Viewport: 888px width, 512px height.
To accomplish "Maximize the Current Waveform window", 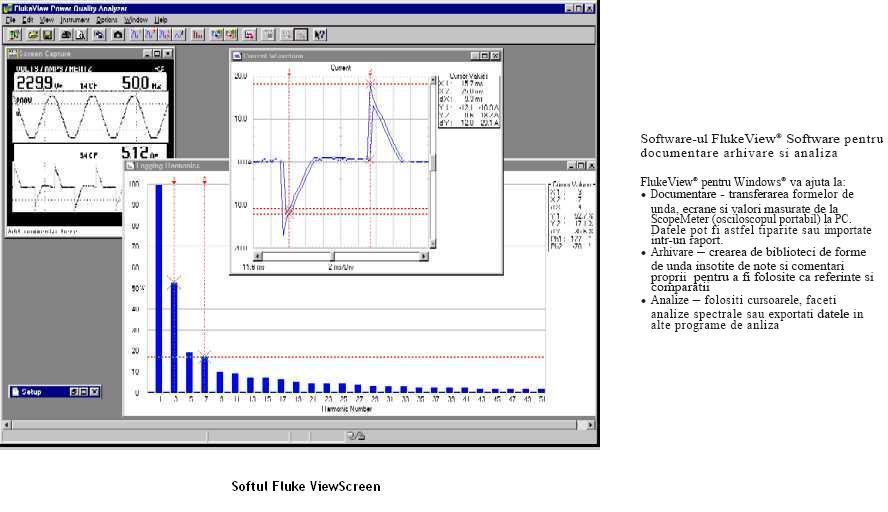I will 485,56.
